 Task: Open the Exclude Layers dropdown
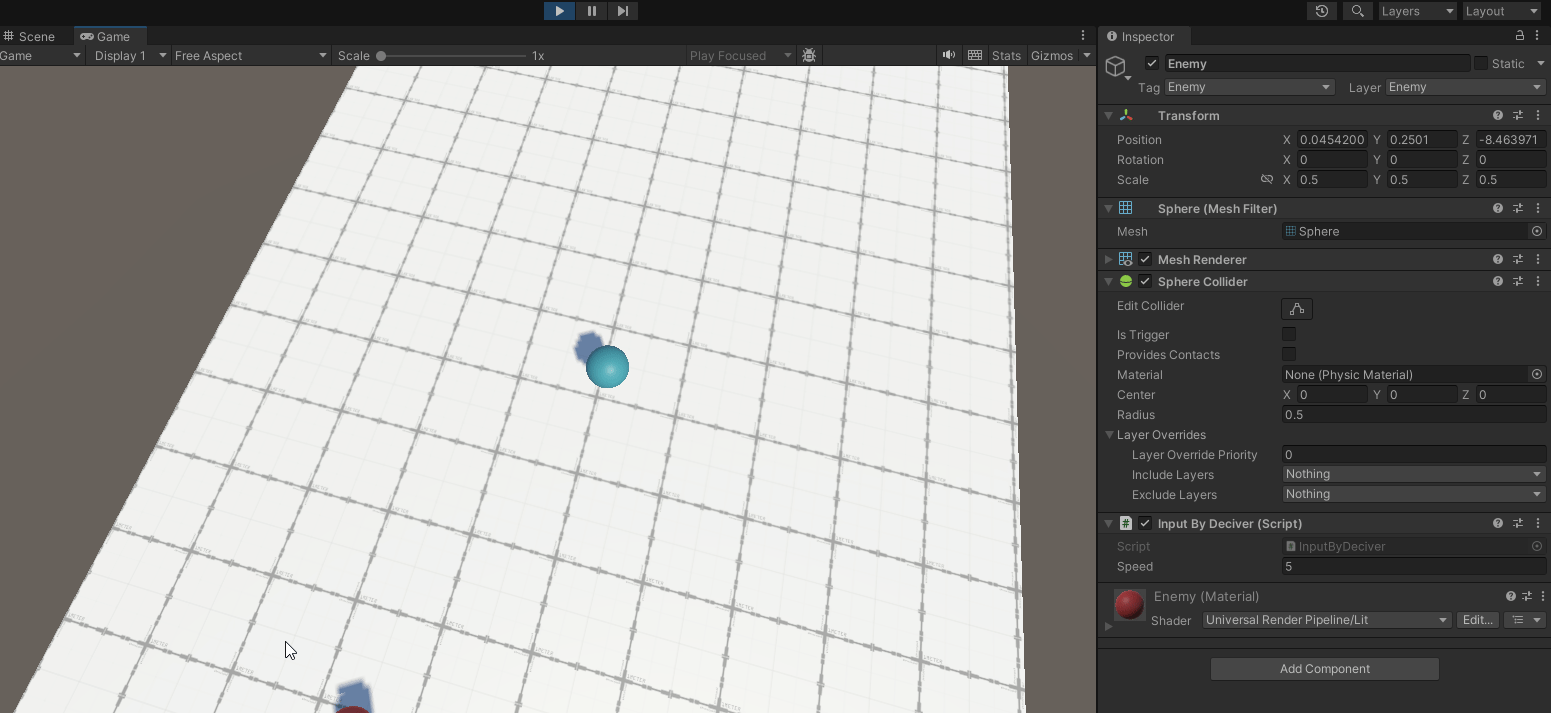(1414, 494)
